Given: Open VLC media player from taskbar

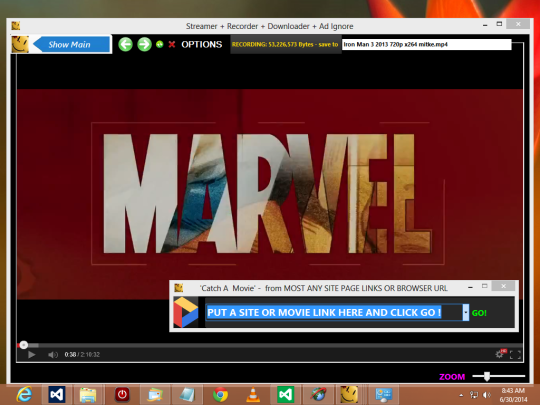Looking at the screenshot, I should [x=253, y=394].
